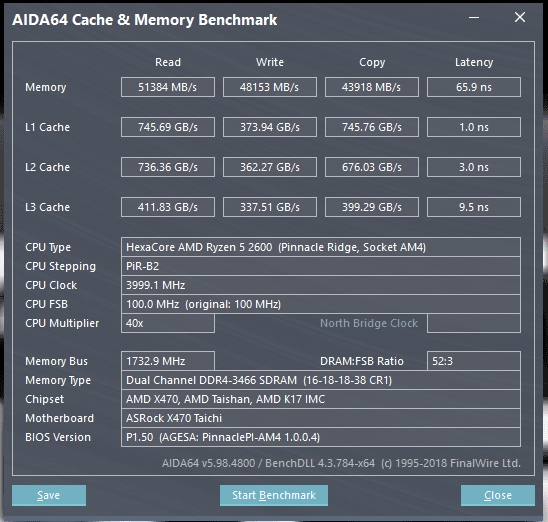Click the AIDA64 Cache & Memory Benchmark title
Viewport: 548px width, 522px height.
(145, 20)
